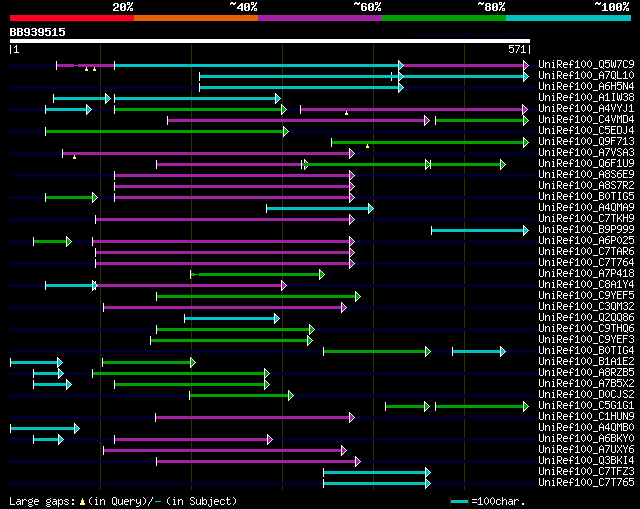640x509 pixels.
Task: Select the UniRef100_C9YEF3 label
Action: (586, 340)
